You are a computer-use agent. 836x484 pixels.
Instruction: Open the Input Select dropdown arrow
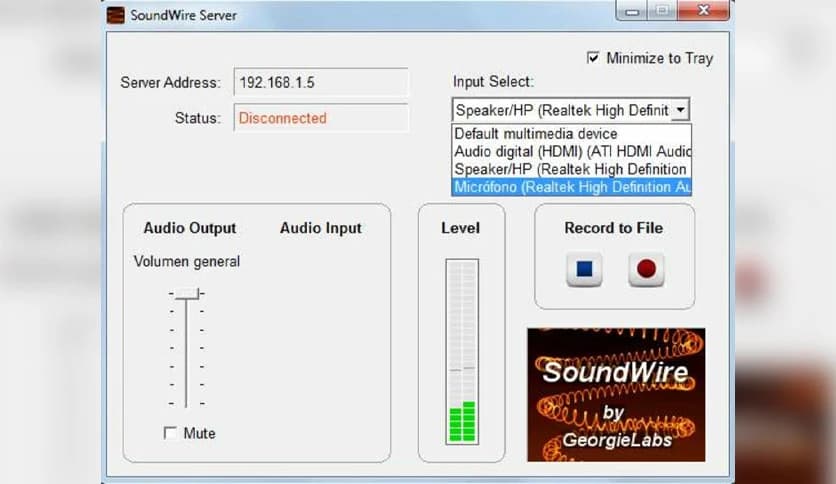click(680, 110)
